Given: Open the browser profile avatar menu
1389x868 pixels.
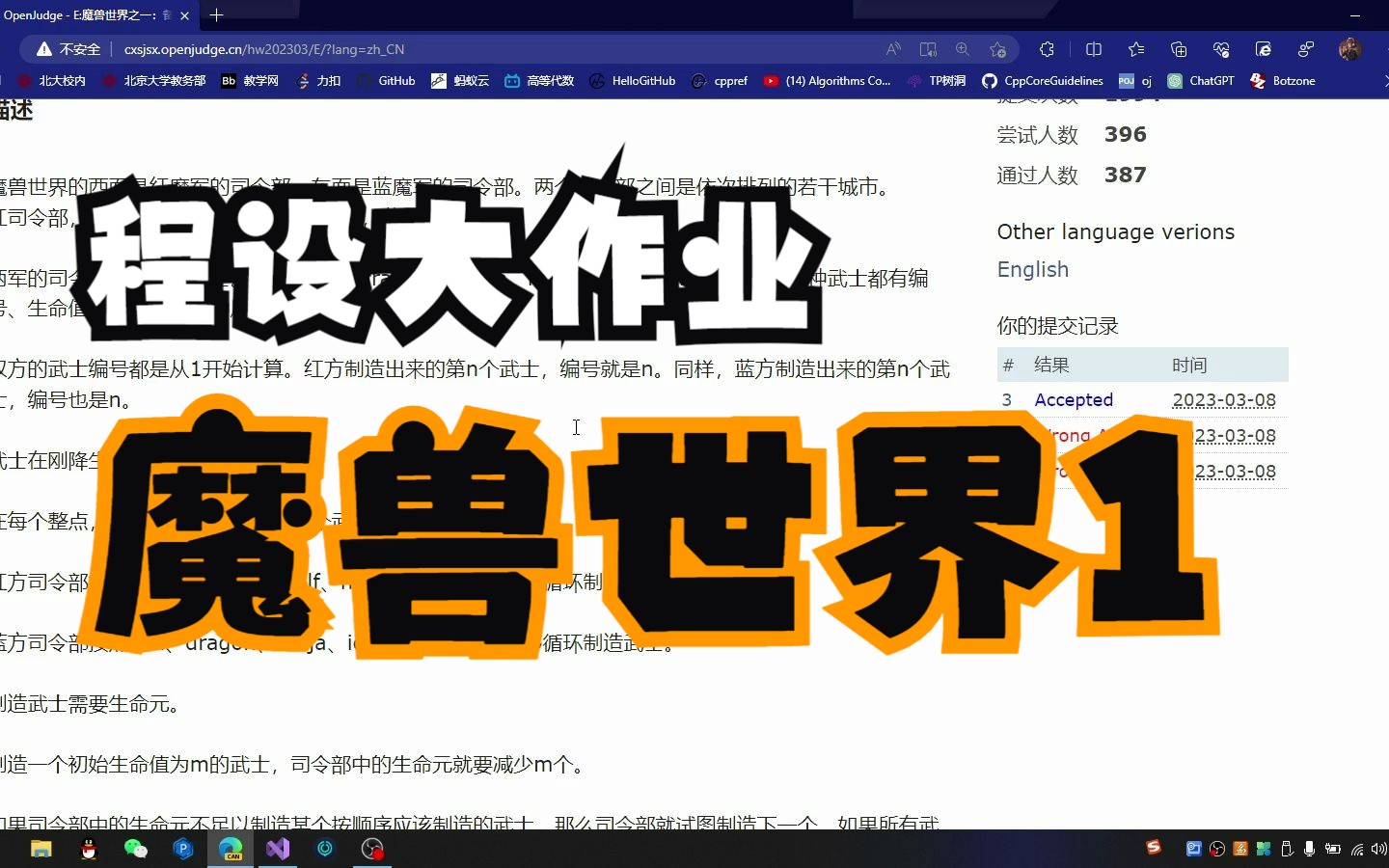Looking at the screenshot, I should click(x=1349, y=49).
